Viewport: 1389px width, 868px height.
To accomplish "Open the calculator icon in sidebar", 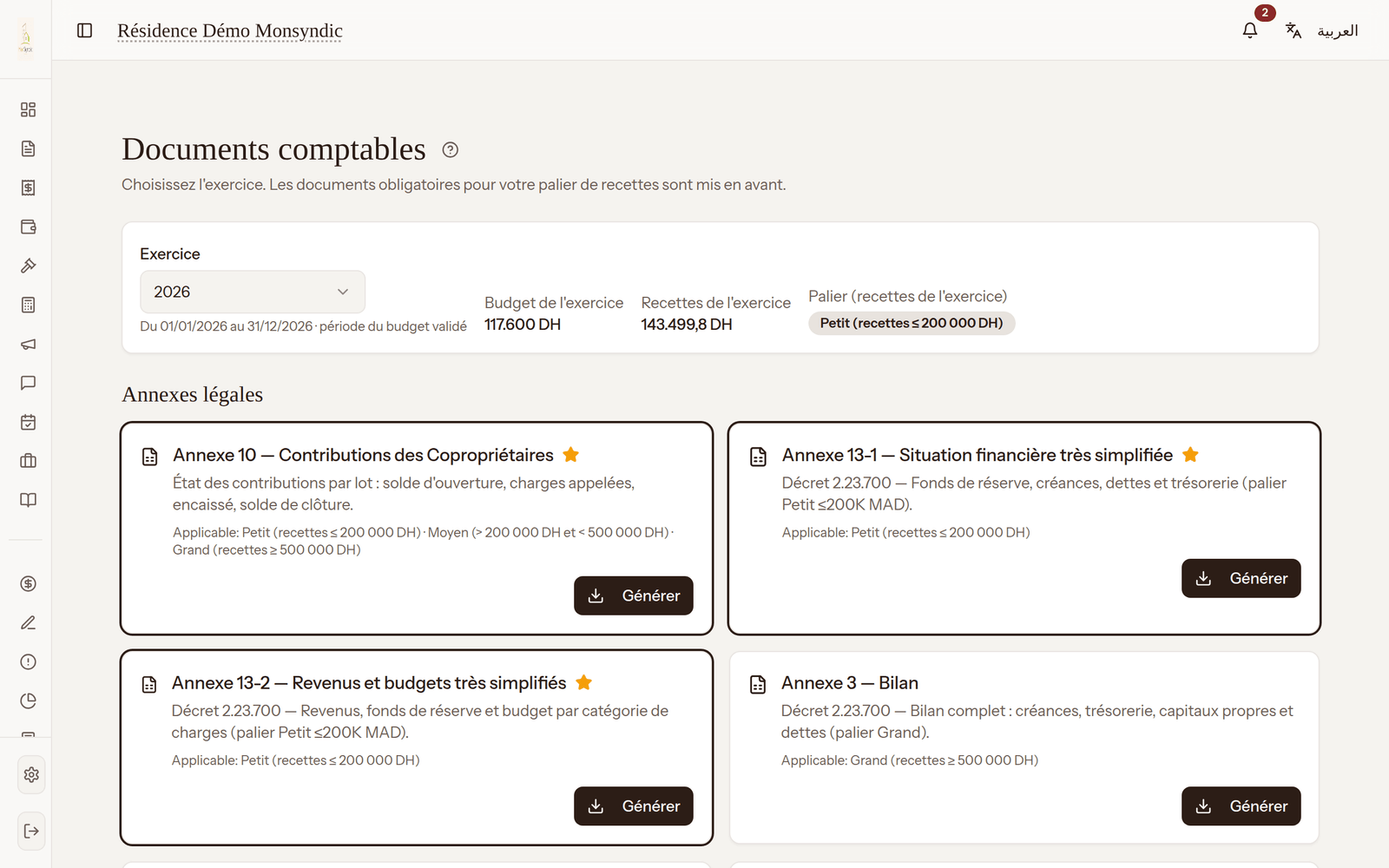I will 28,305.
